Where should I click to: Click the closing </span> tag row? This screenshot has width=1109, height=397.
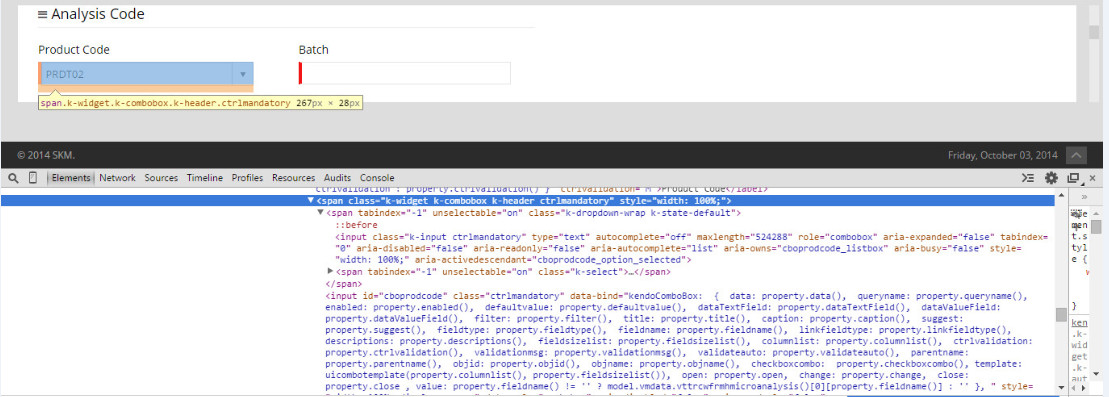343,284
